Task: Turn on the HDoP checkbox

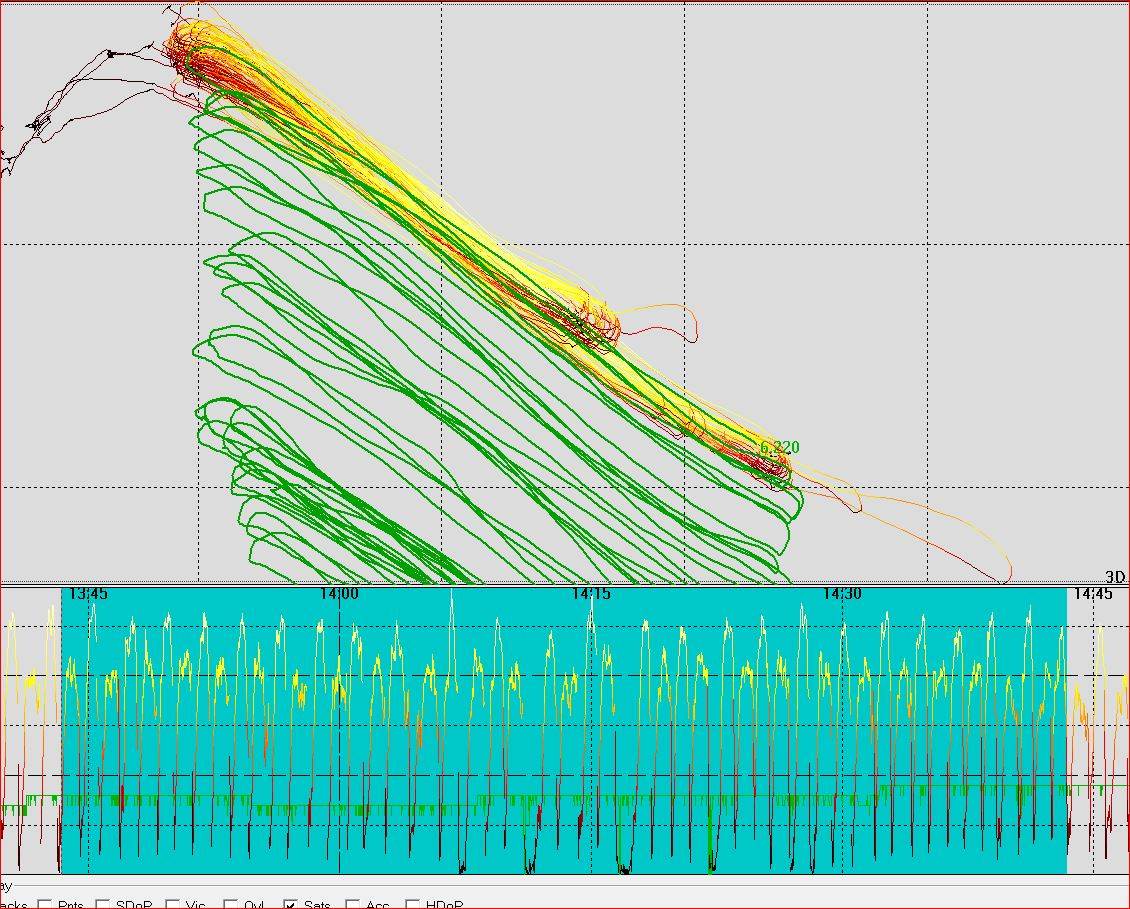Action: [412, 904]
